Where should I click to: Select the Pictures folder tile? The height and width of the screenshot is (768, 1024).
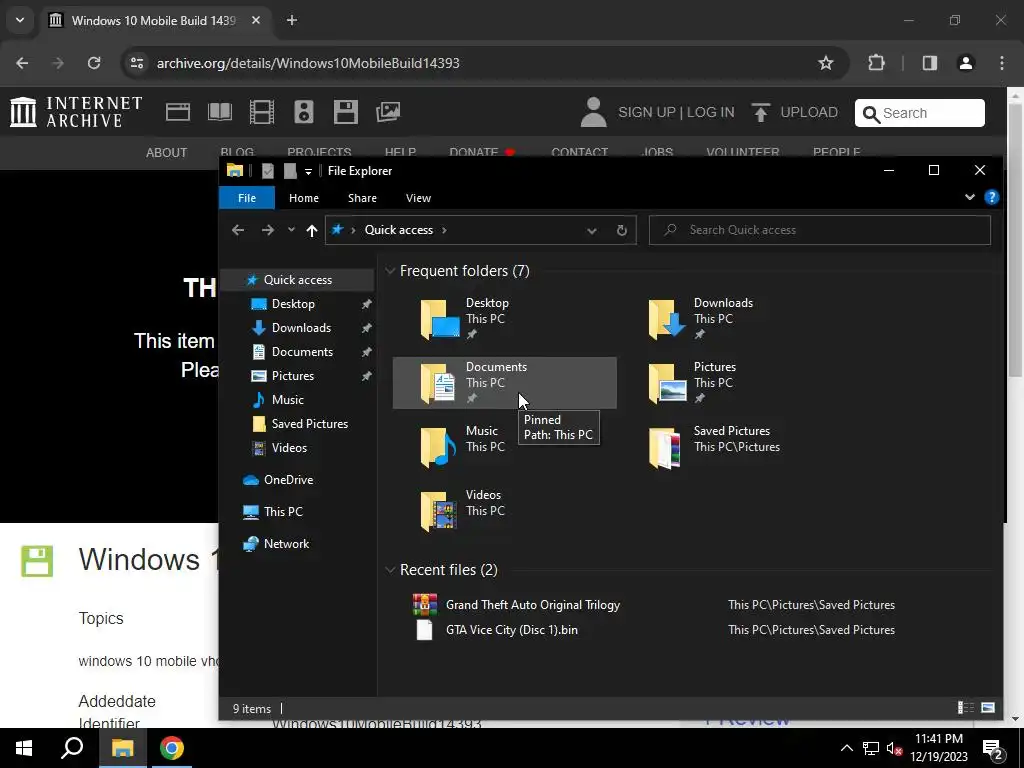tap(733, 383)
